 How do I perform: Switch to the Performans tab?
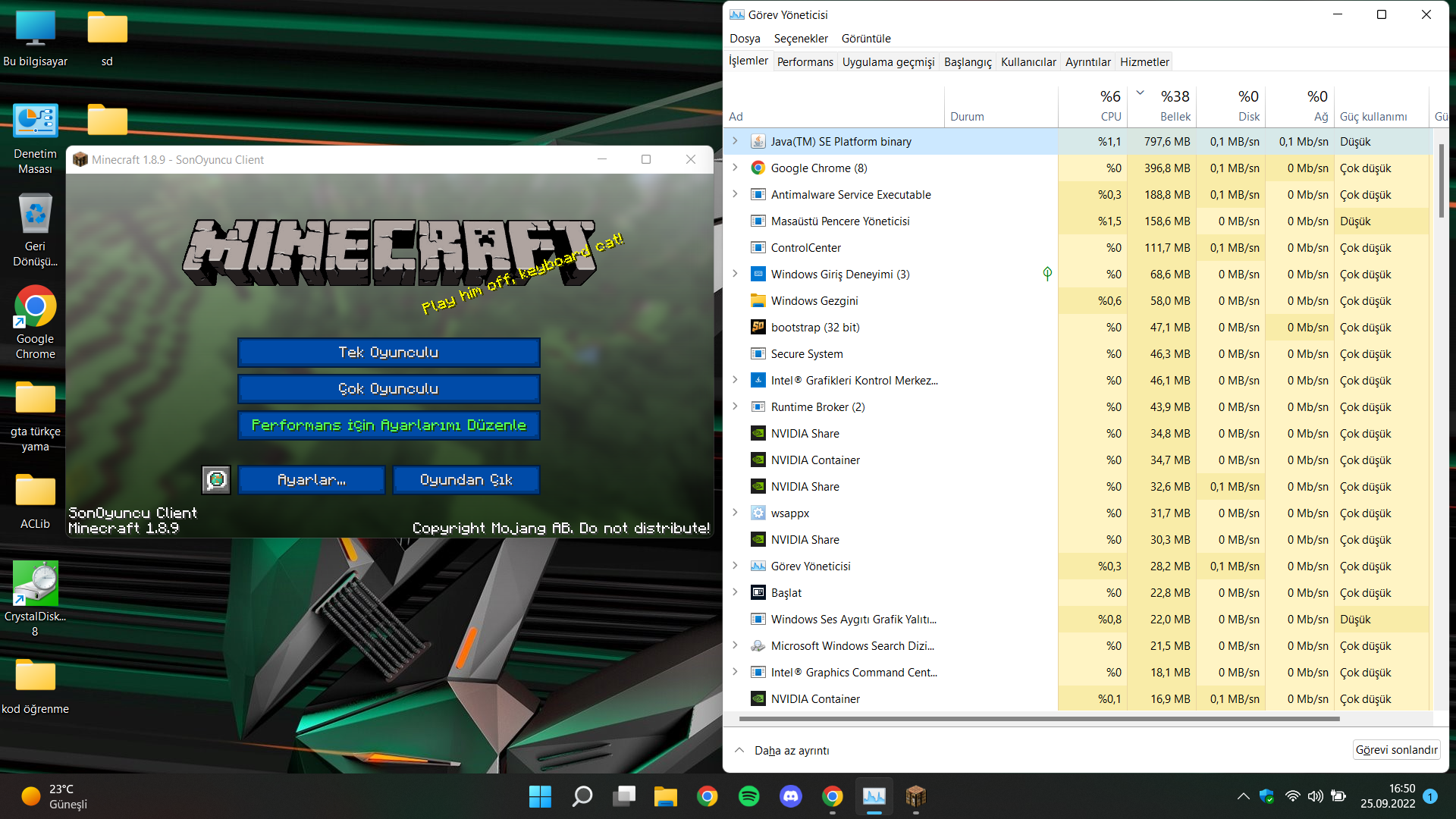[805, 62]
